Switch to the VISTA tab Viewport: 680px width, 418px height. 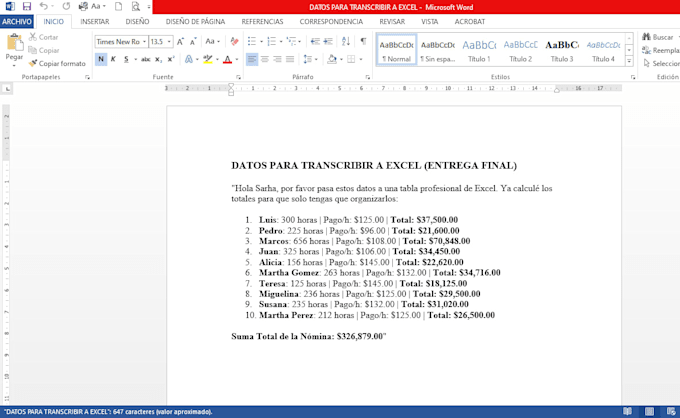click(x=429, y=22)
